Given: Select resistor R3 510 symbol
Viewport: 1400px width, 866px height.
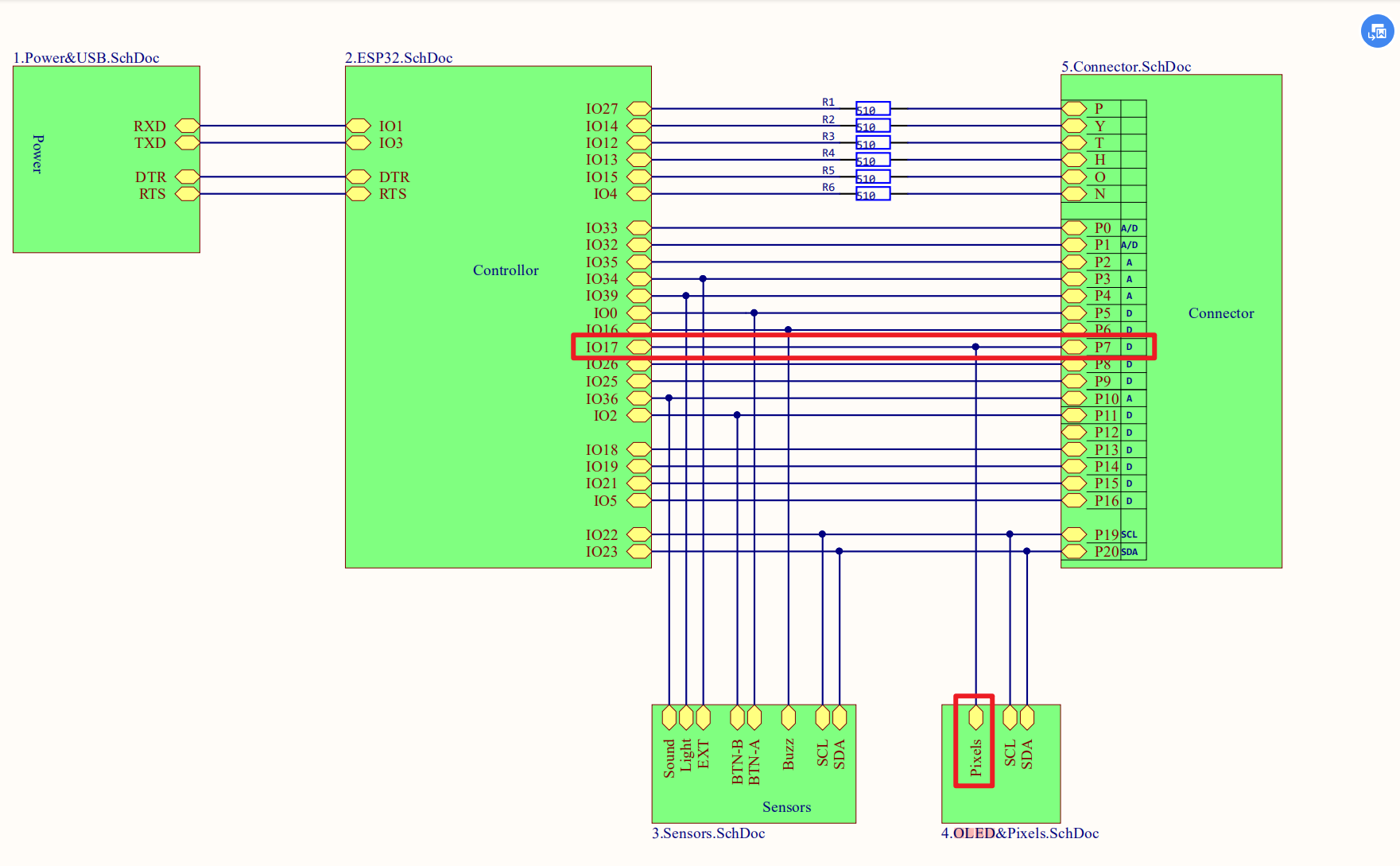Looking at the screenshot, I should [873, 142].
